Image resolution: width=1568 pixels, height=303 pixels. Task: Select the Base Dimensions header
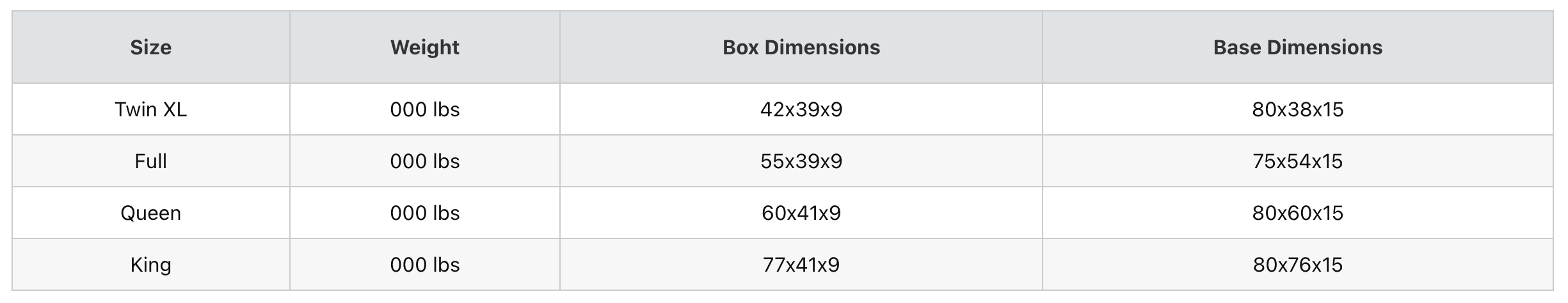[1298, 47]
